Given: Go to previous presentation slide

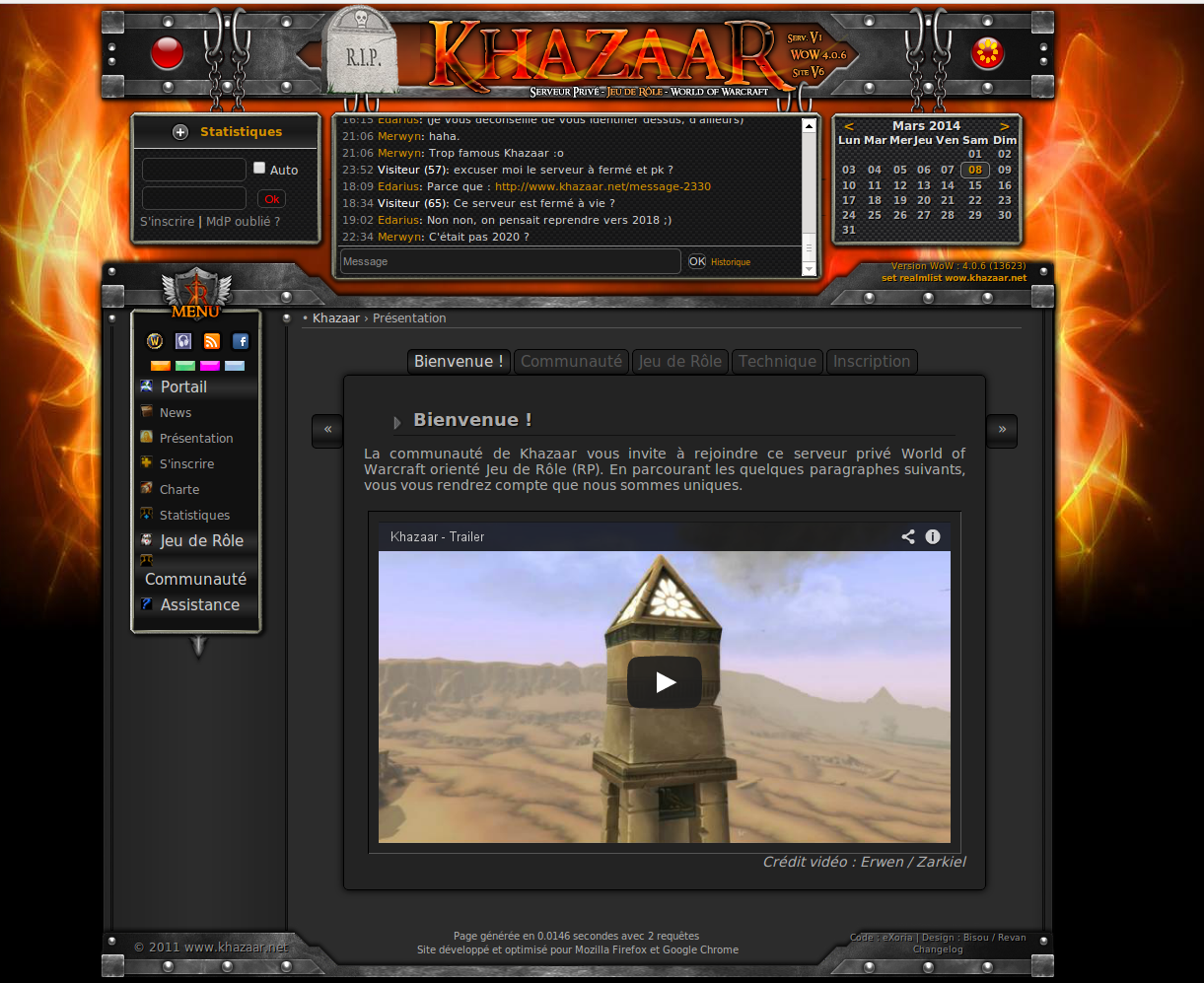Looking at the screenshot, I should click(327, 431).
